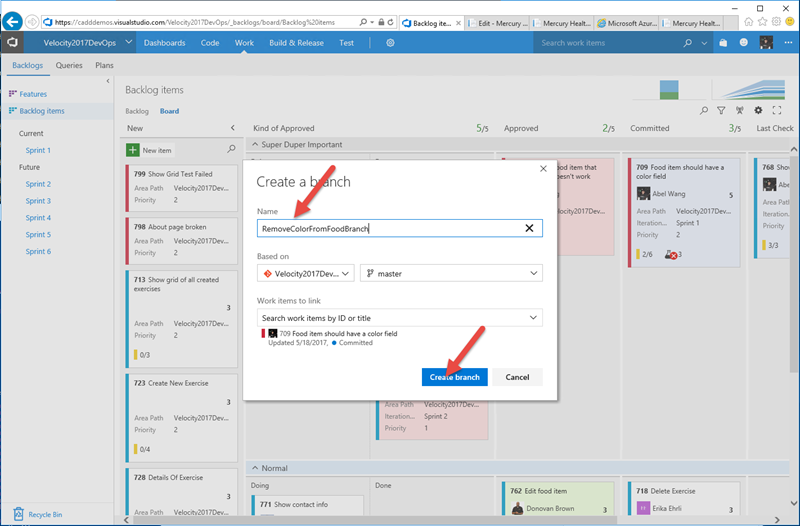Click the Create branch button
This screenshot has width=800, height=526.
(x=455, y=377)
